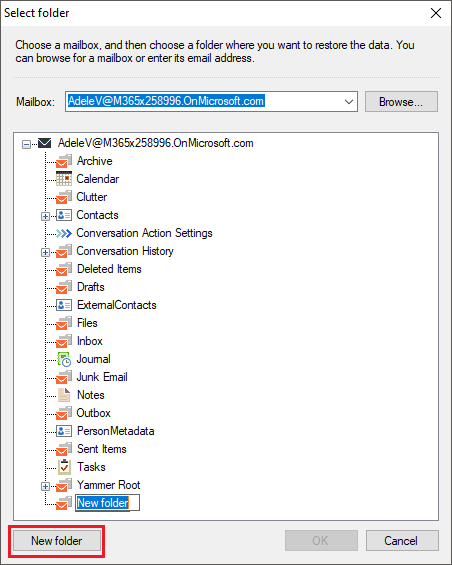Click the ExternalContacts card icon

coord(64,305)
